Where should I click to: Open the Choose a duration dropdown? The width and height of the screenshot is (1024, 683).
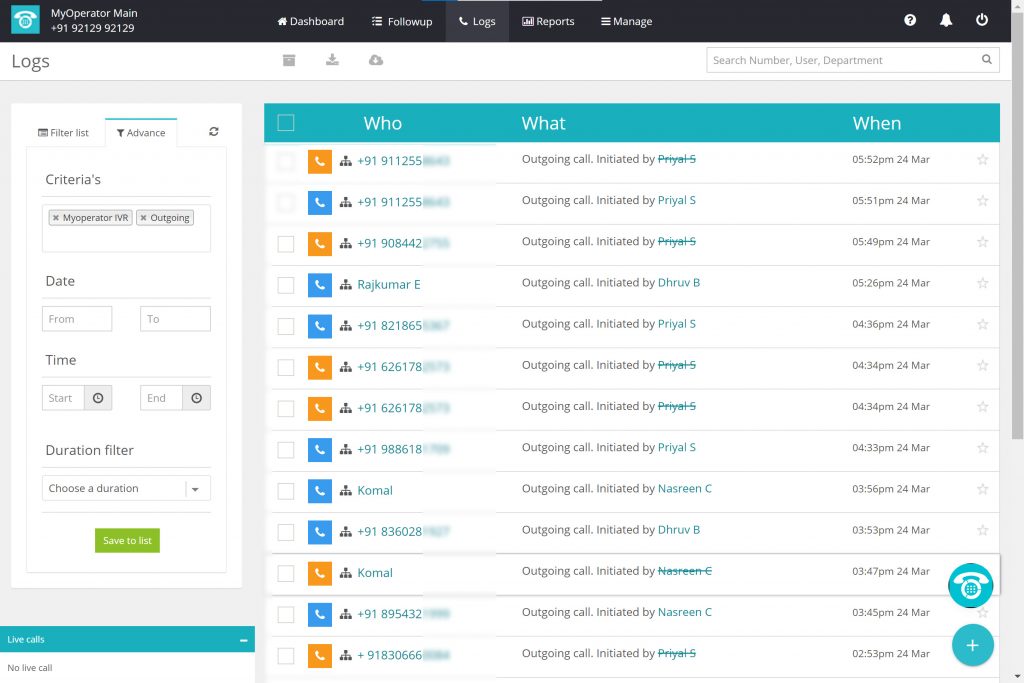click(x=126, y=488)
